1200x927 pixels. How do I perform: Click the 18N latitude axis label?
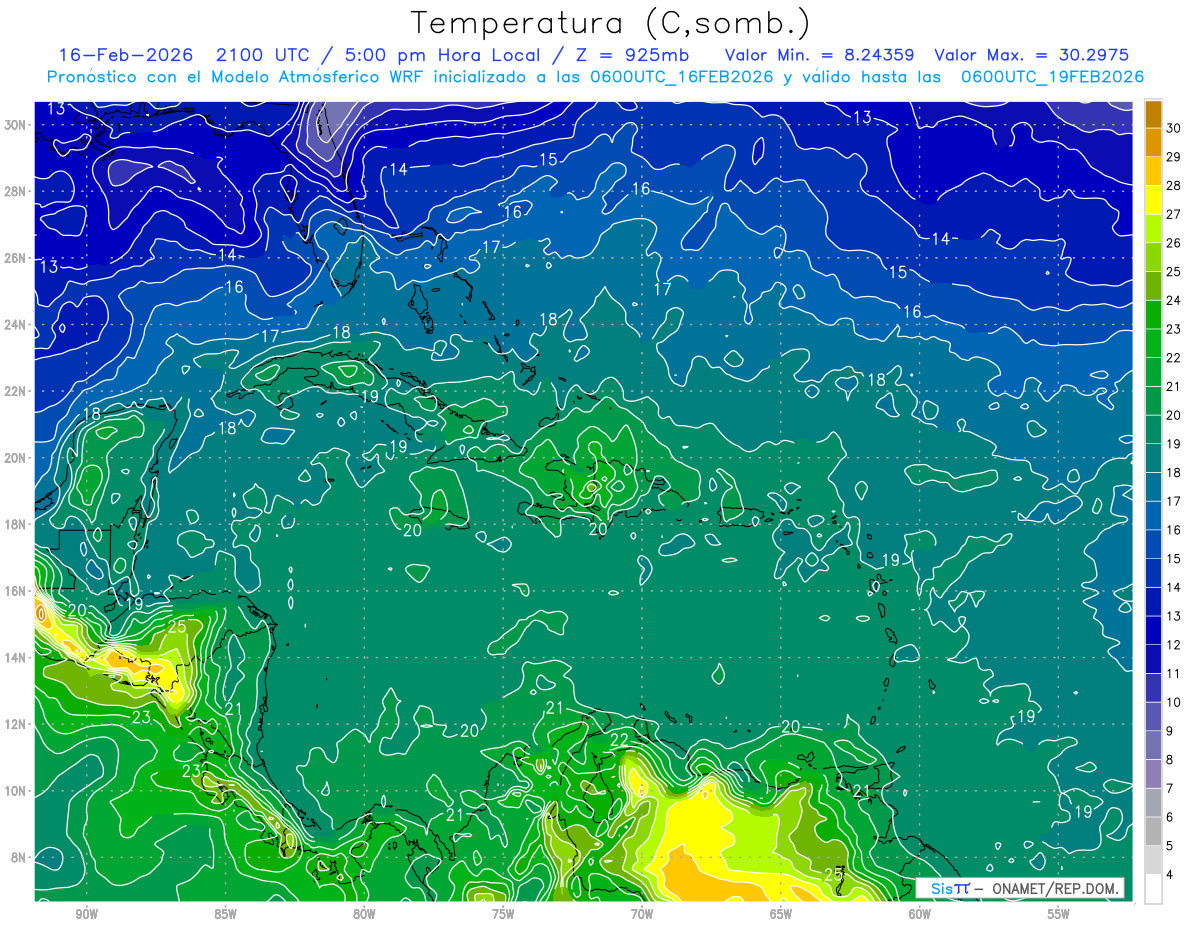[16, 524]
